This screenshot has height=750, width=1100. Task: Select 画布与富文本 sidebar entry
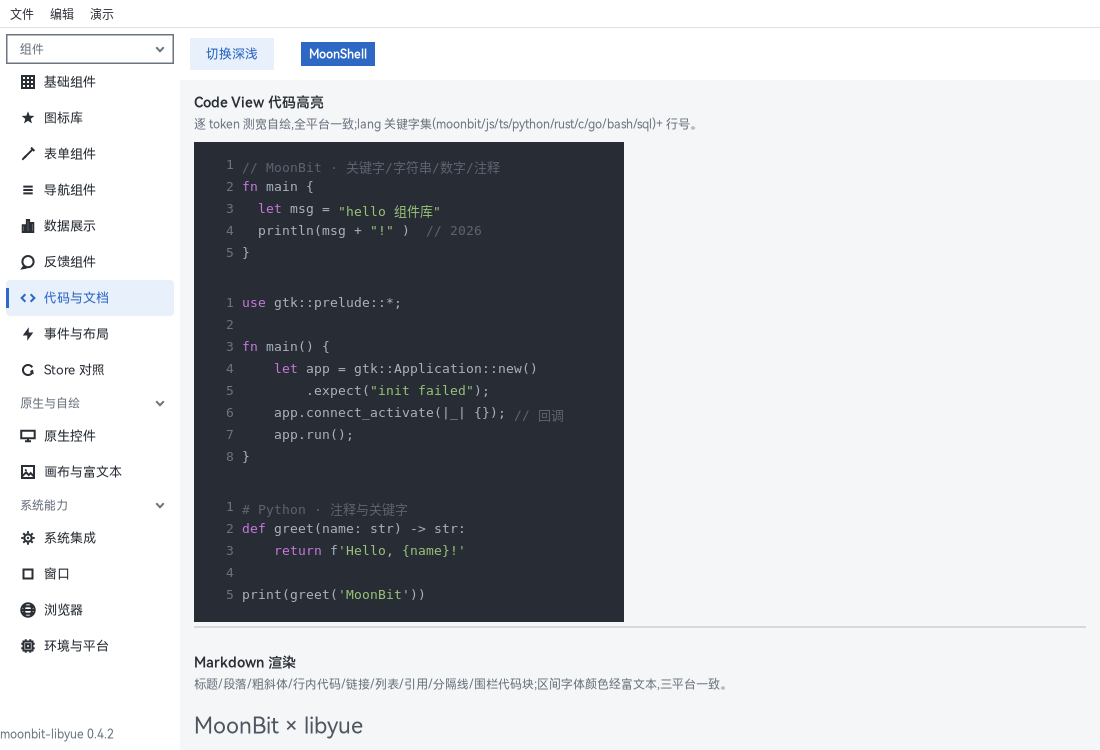(90, 472)
